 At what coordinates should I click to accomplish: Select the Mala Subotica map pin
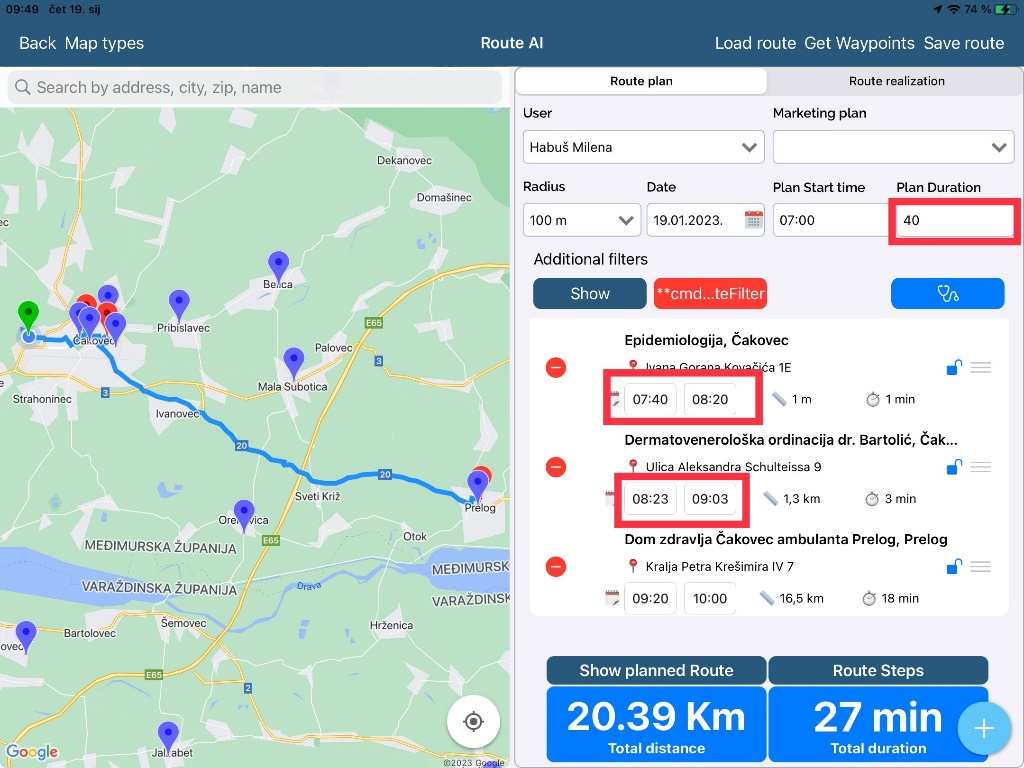coord(293,362)
